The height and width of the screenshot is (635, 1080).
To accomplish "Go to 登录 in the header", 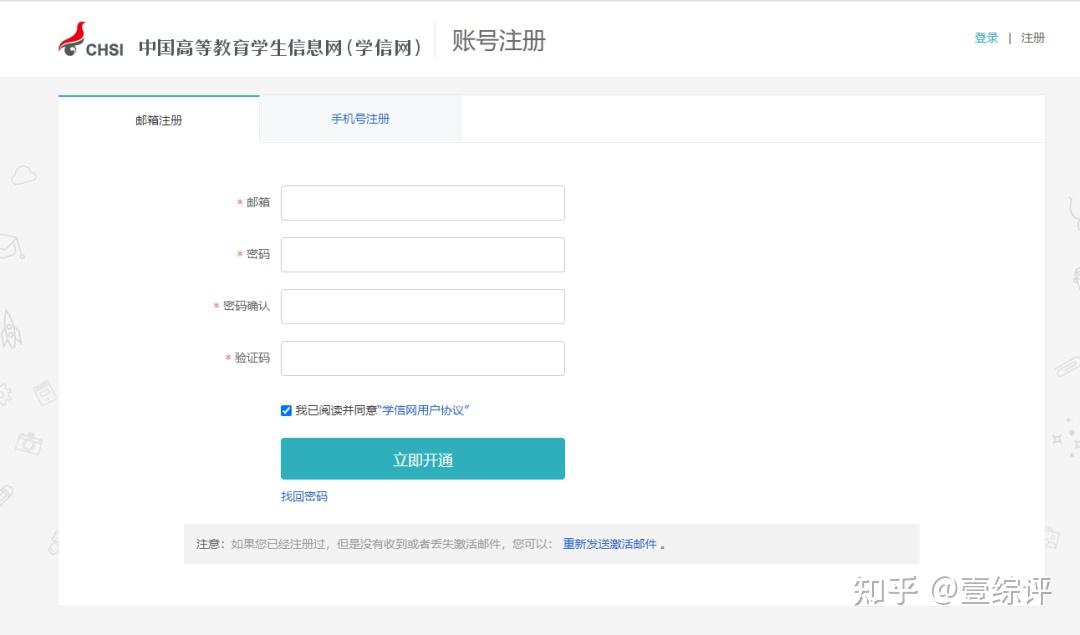I will tap(986, 38).
